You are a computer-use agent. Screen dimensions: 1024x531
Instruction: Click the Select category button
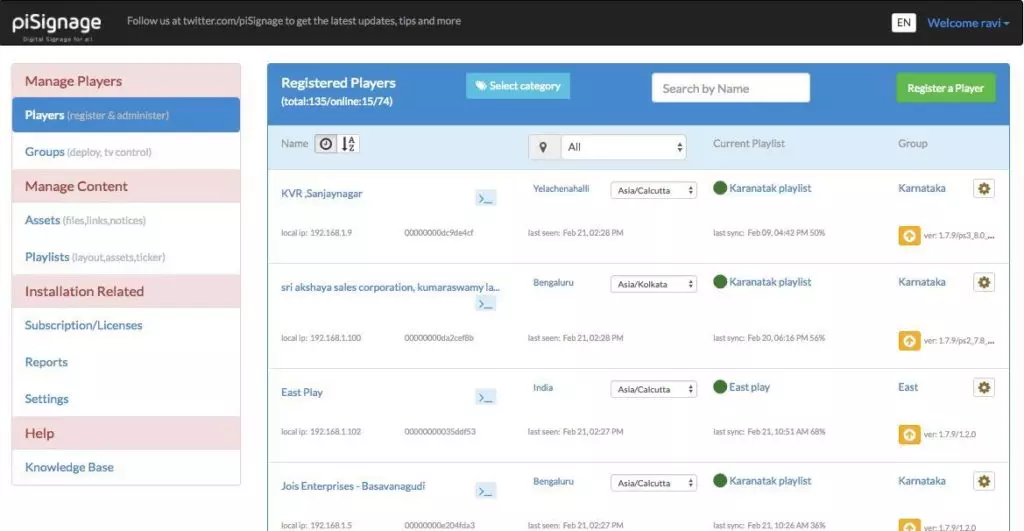pos(517,86)
